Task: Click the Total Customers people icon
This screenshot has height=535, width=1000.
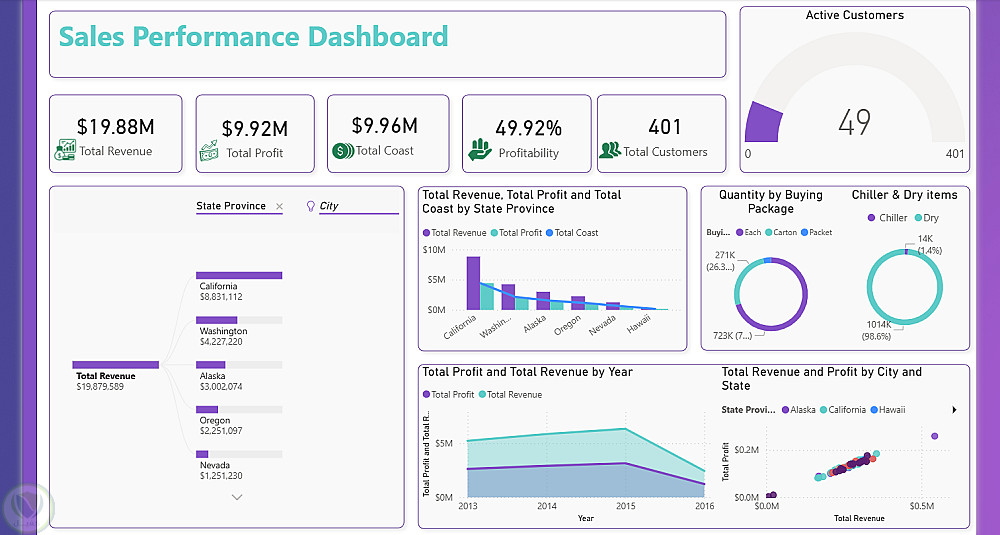Action: click(x=610, y=150)
